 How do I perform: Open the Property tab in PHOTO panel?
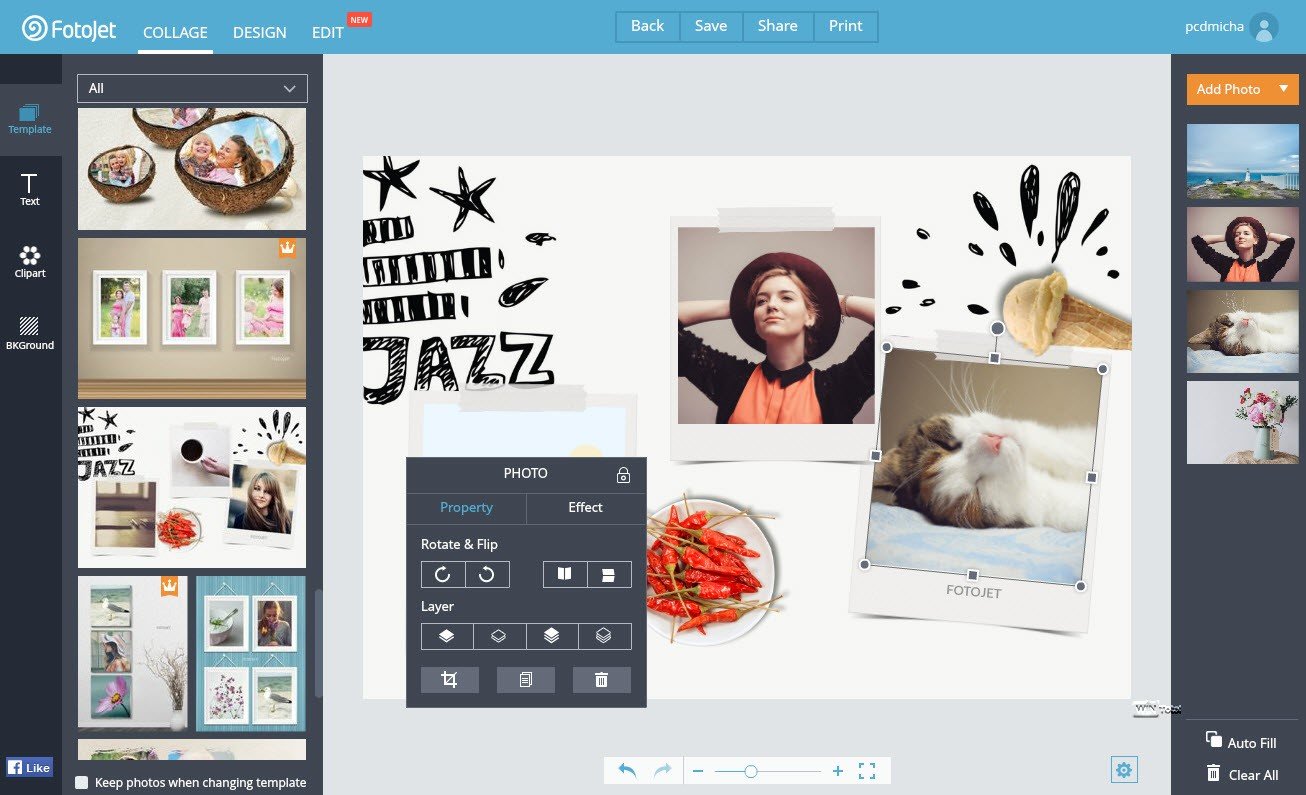click(x=466, y=507)
